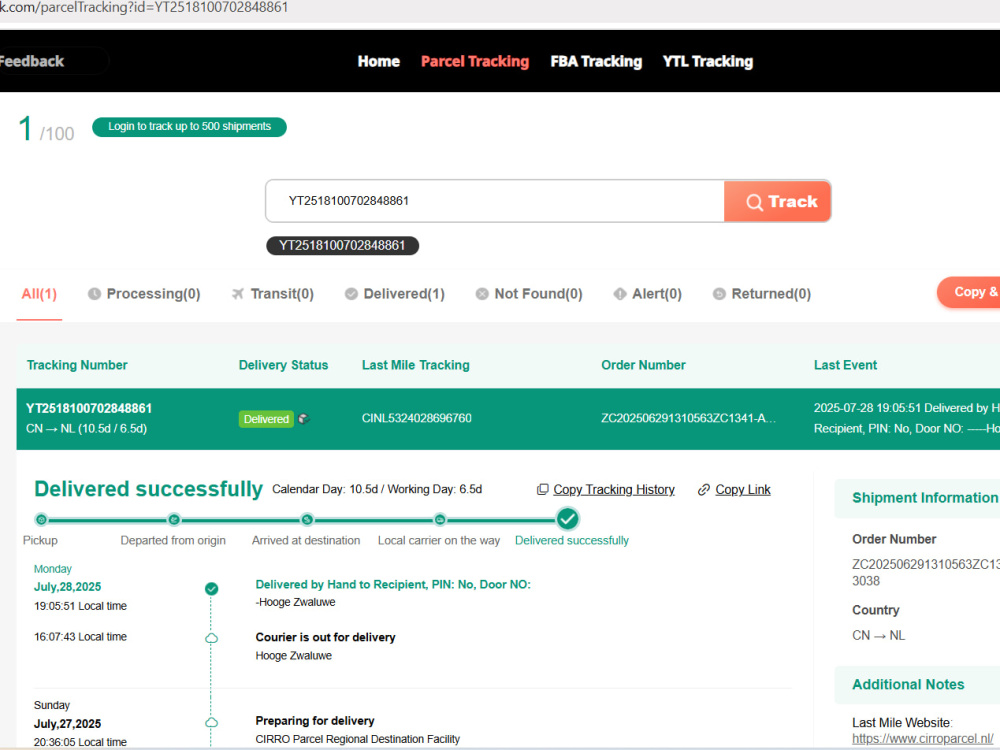This screenshot has height=750, width=1000.
Task: Switch to the Not Found(0) tab
Action: click(x=529, y=294)
